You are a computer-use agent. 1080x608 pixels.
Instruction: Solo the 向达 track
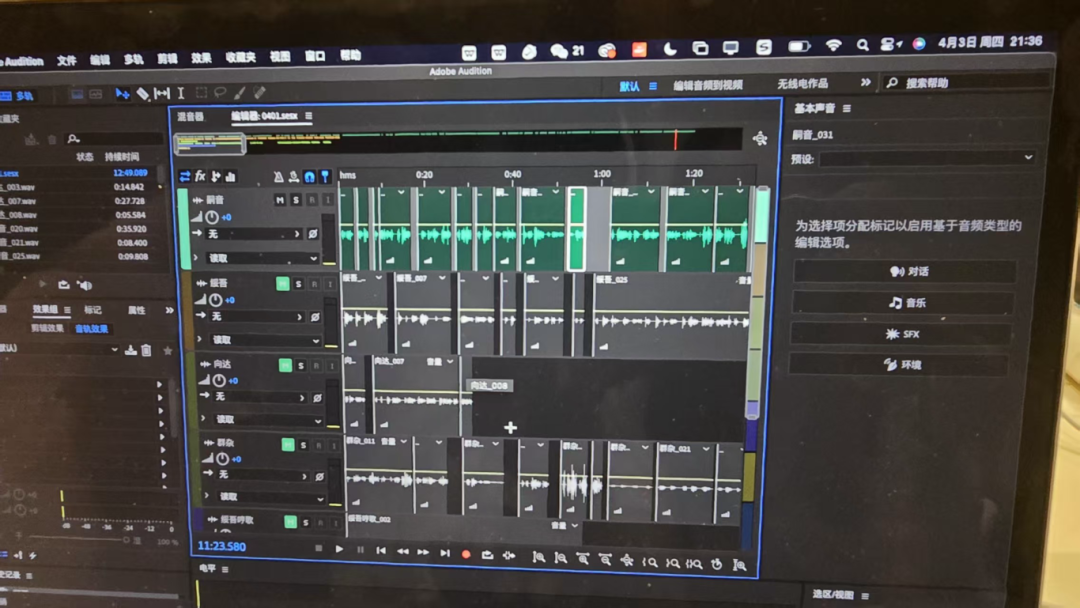299,366
